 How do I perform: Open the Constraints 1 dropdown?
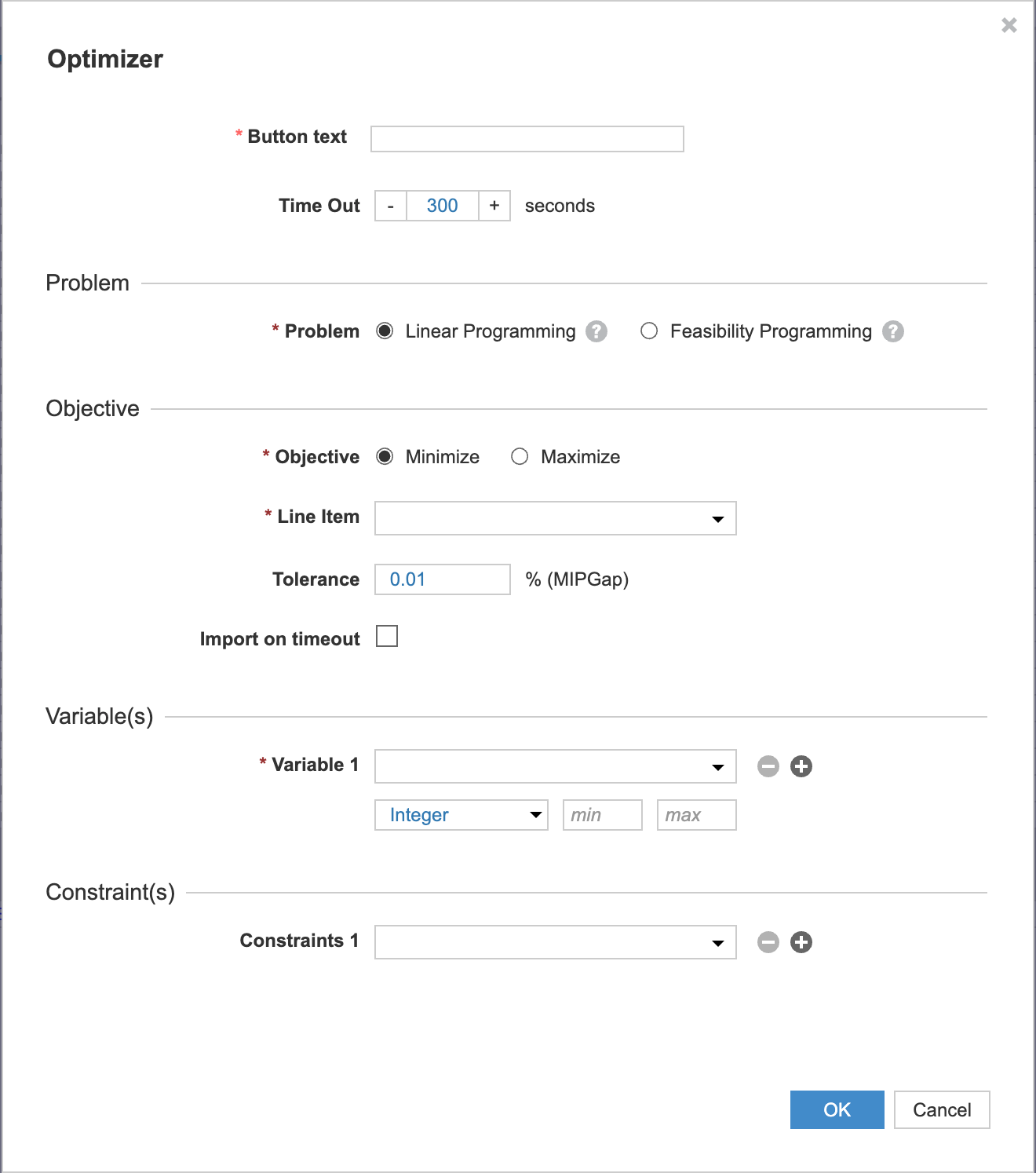tap(555, 942)
